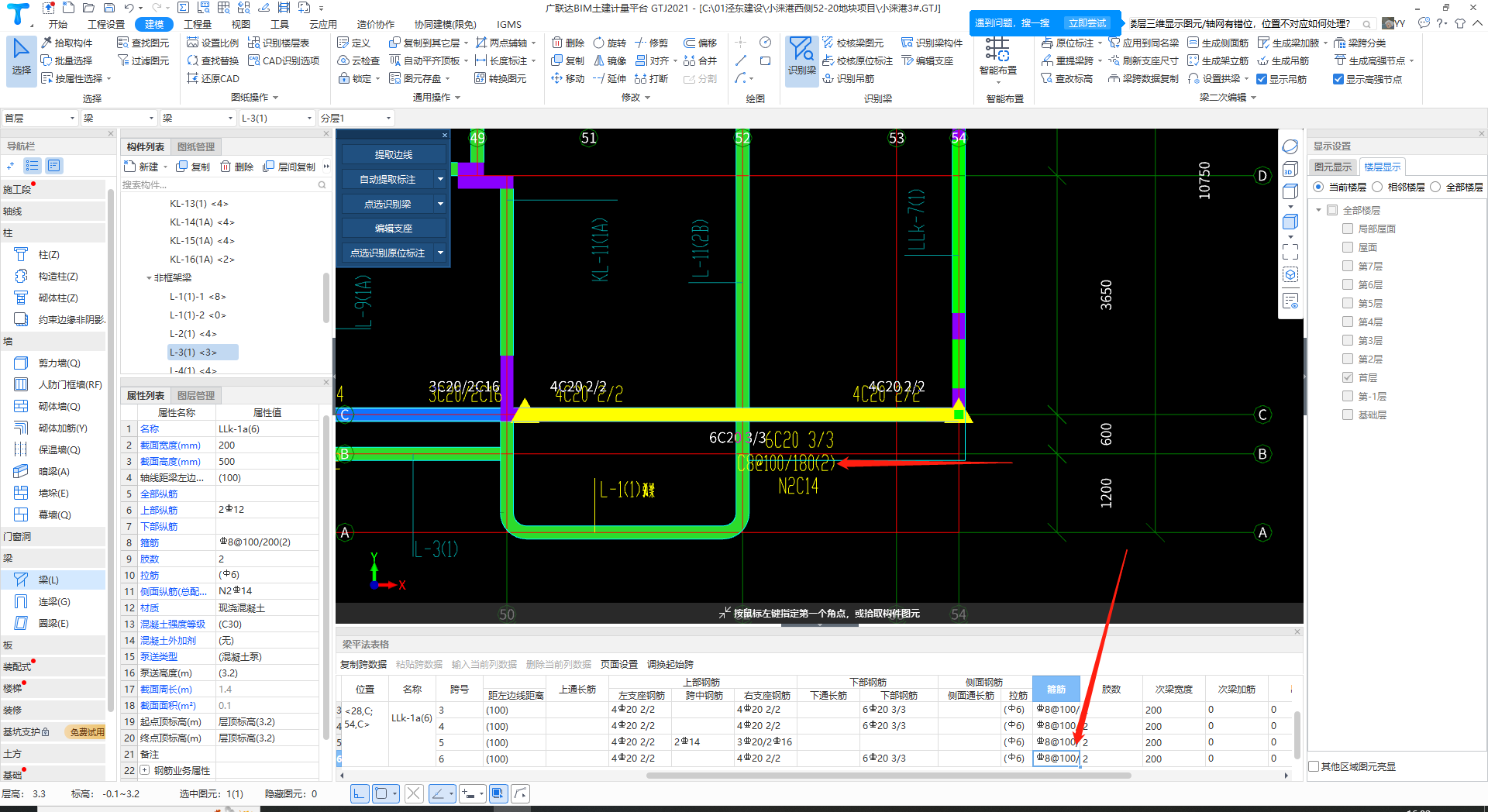Click the 镜像 mirror tool
Image resolution: width=1488 pixels, height=812 pixels.
tap(609, 60)
